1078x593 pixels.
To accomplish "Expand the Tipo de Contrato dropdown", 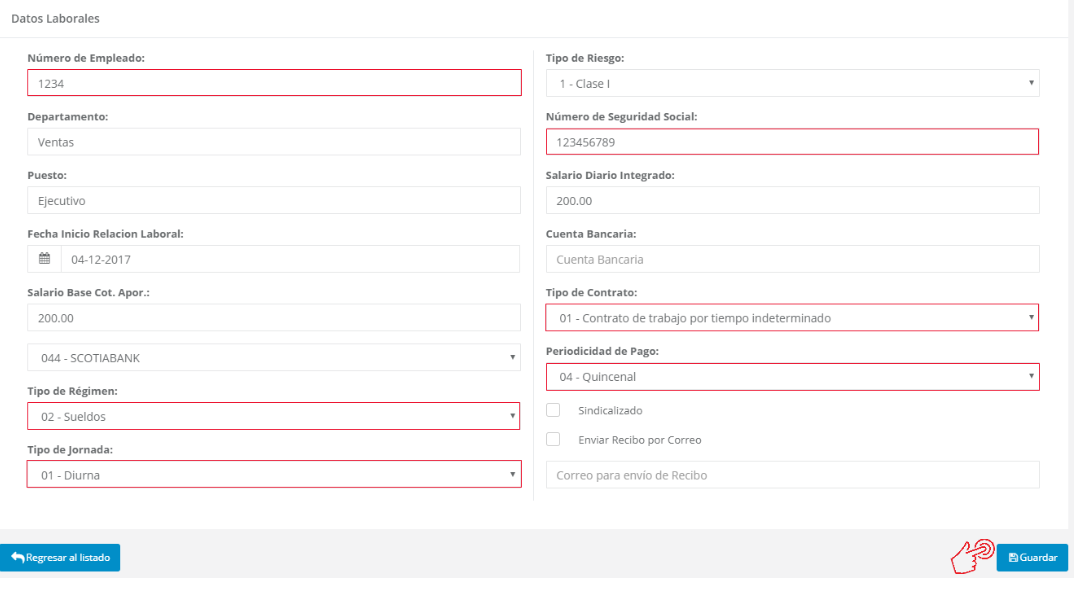I will (792, 318).
